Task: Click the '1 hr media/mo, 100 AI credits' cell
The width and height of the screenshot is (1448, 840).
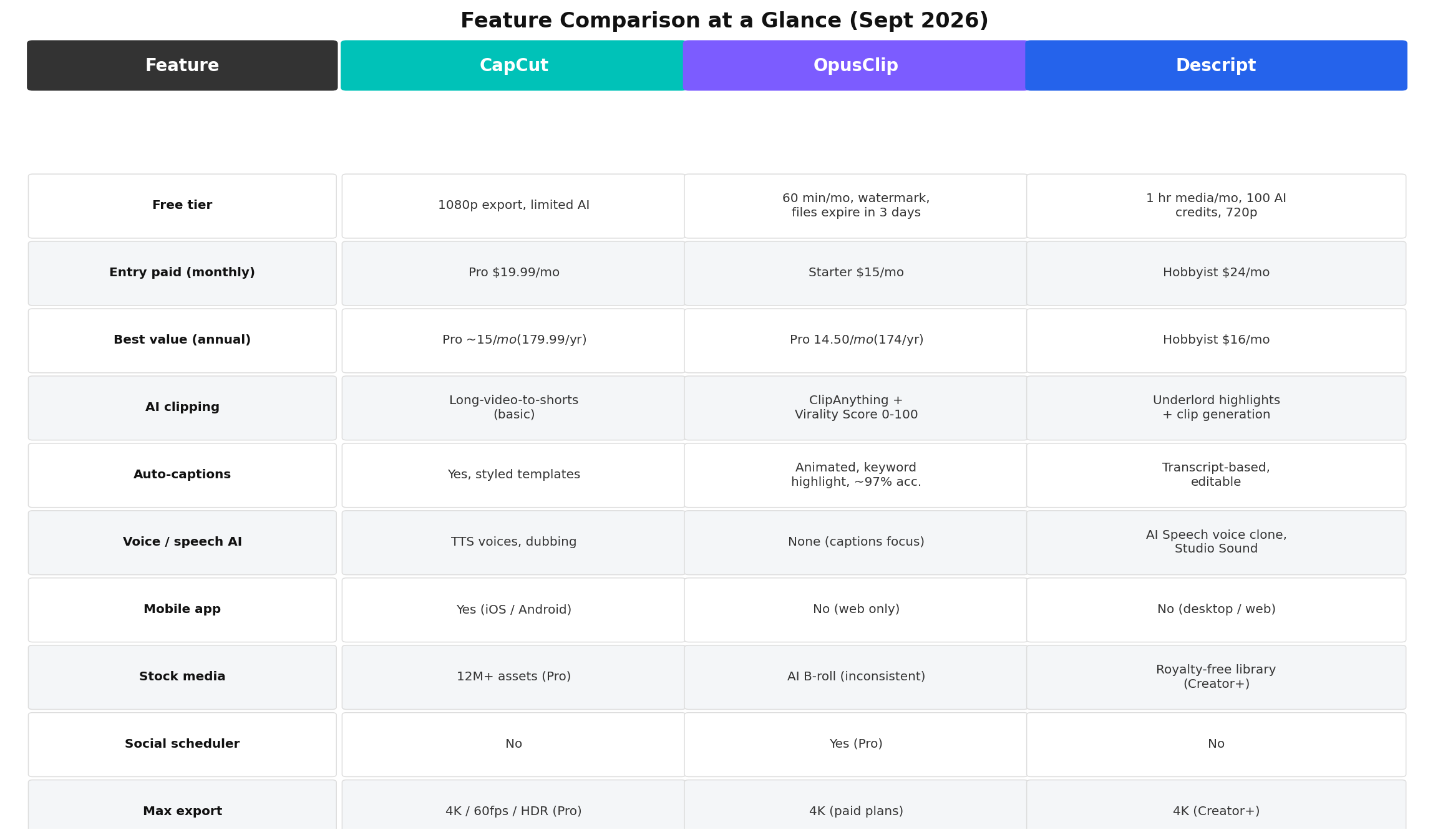Action: [x=1216, y=206]
